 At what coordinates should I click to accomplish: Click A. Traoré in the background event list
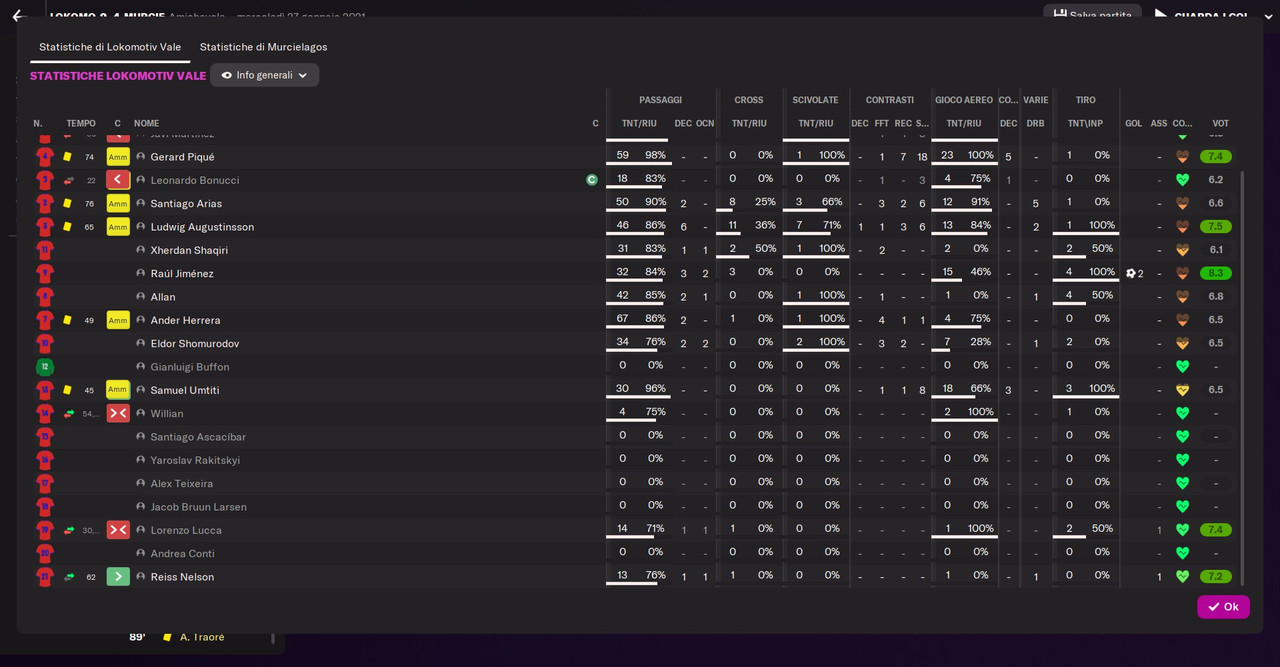[202, 637]
